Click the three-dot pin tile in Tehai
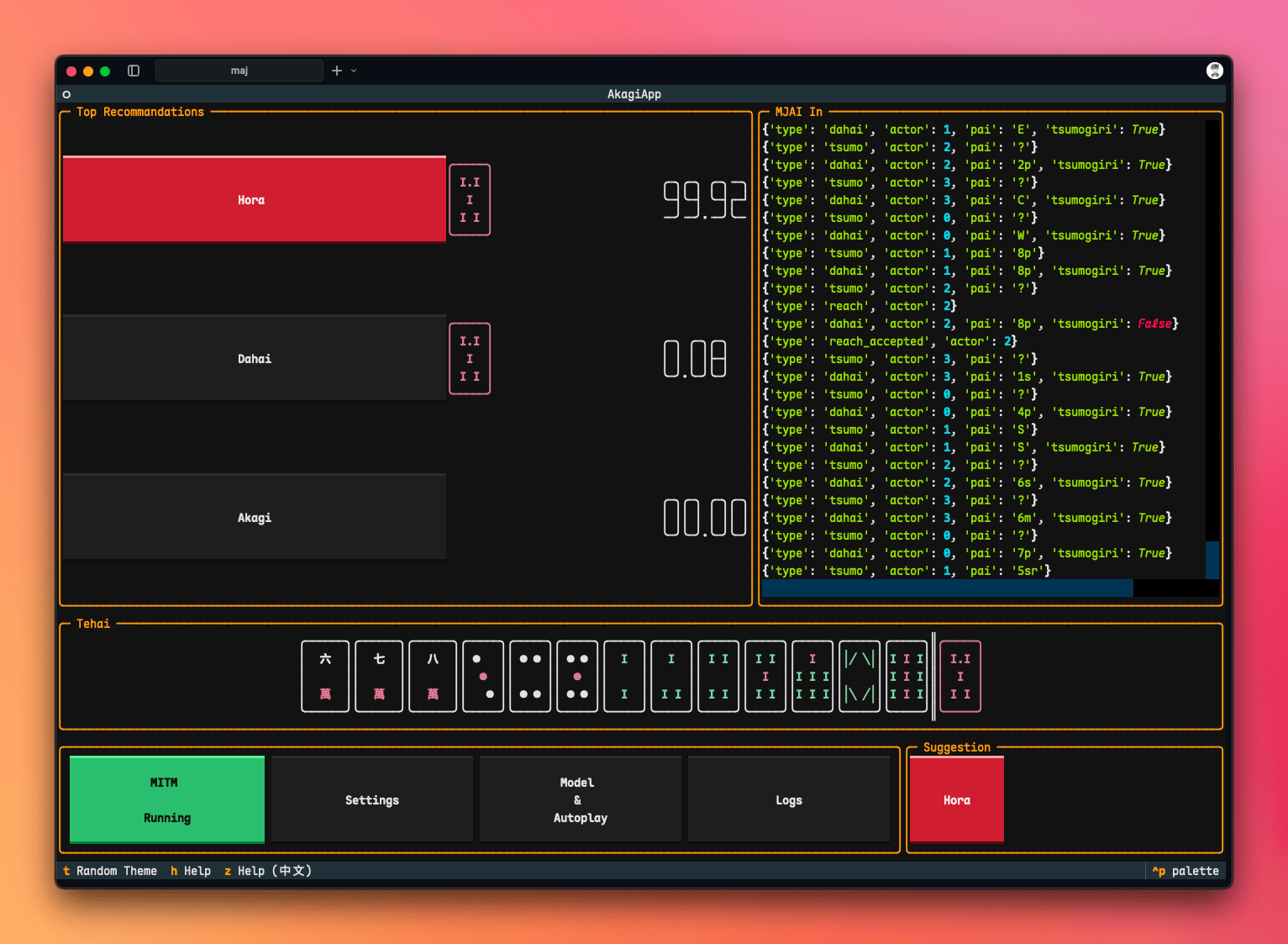 point(483,677)
